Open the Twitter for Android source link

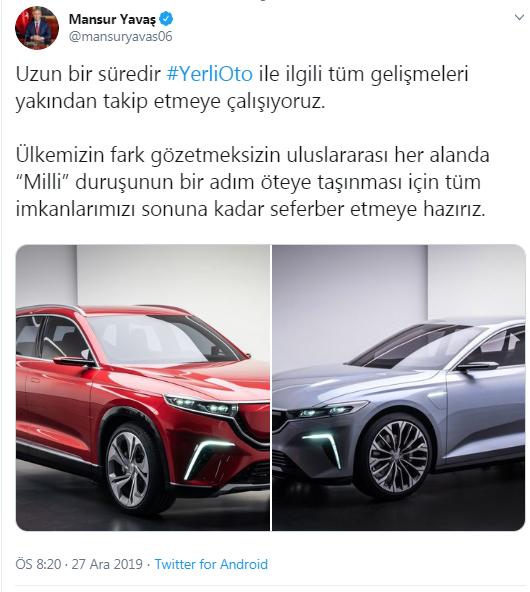[211, 564]
